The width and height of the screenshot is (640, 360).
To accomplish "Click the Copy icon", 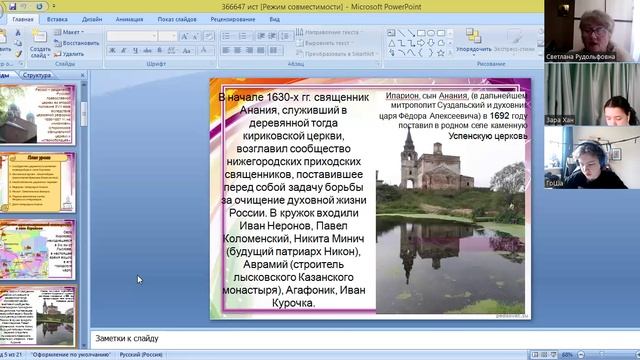I will click(18, 43).
